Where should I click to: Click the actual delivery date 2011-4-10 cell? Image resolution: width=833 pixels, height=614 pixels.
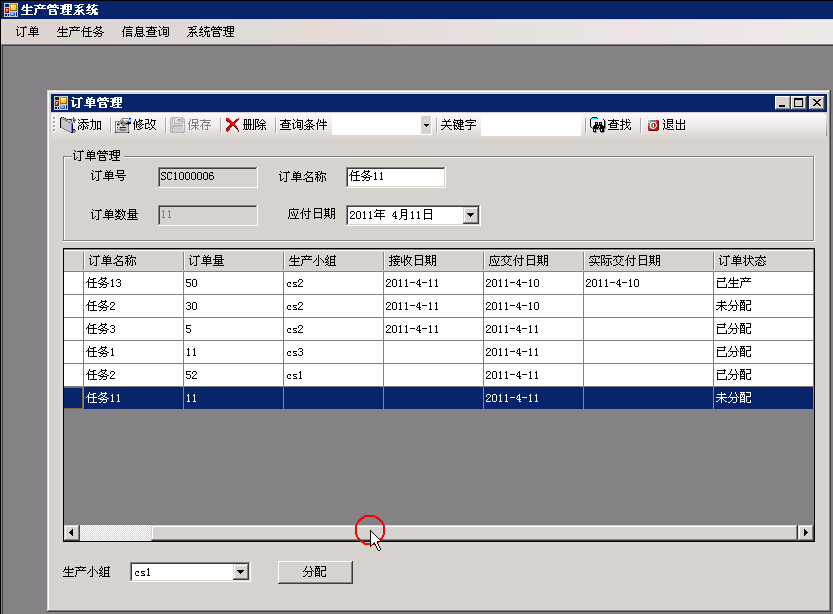point(648,283)
